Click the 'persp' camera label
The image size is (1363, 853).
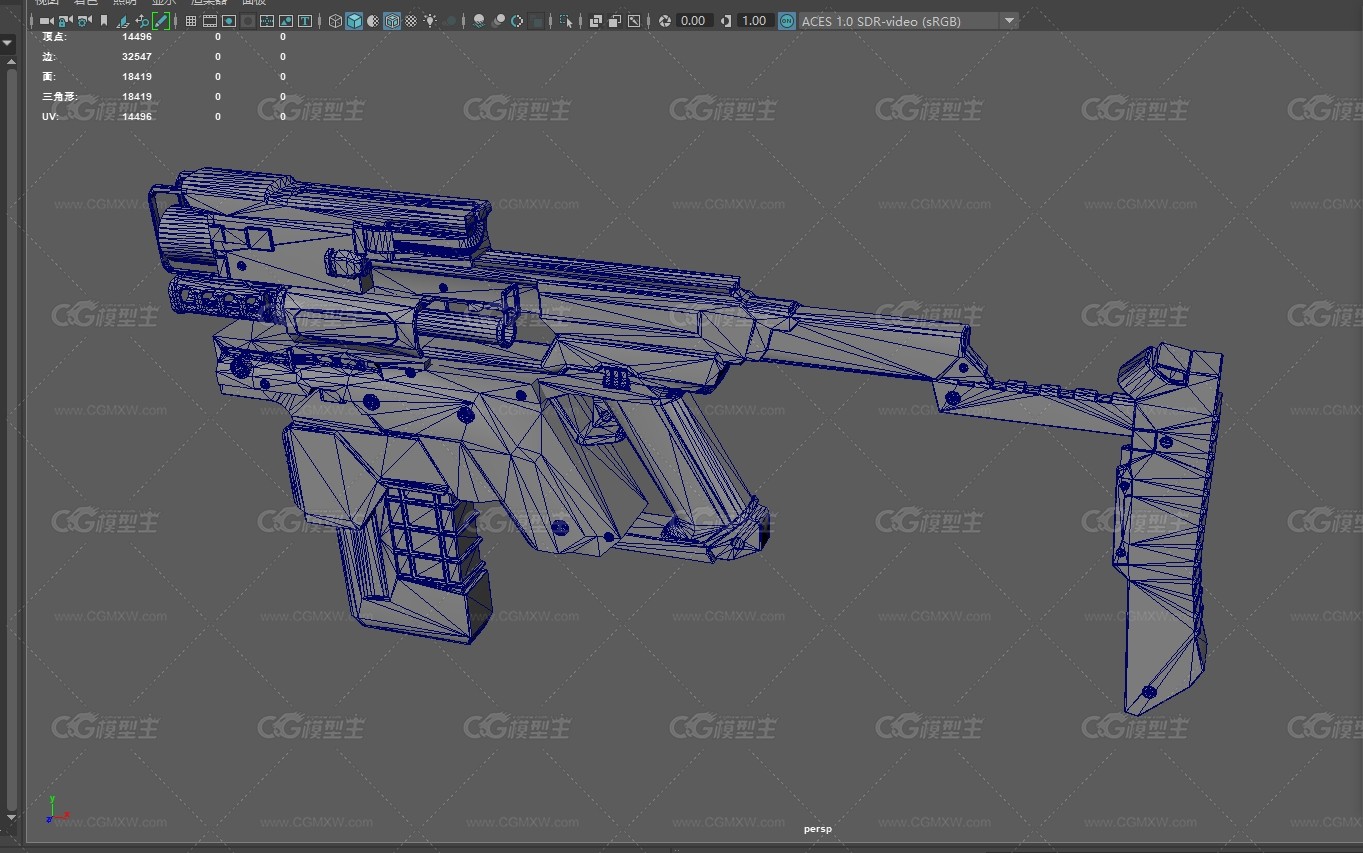tap(817, 829)
